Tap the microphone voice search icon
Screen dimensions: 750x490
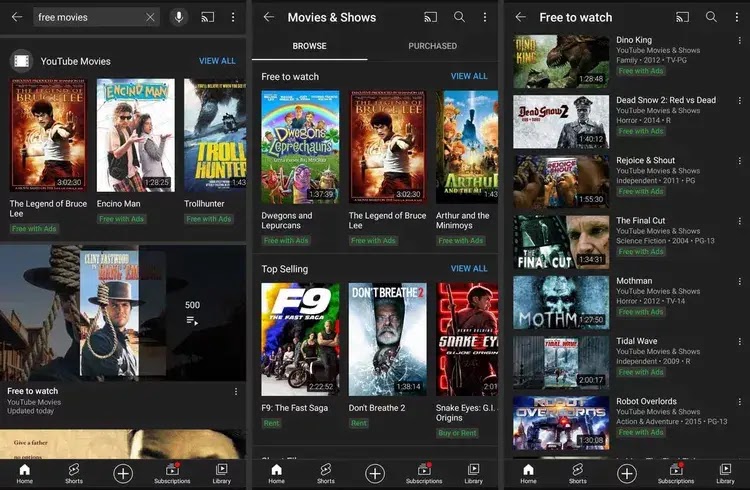pyautogui.click(x=179, y=17)
